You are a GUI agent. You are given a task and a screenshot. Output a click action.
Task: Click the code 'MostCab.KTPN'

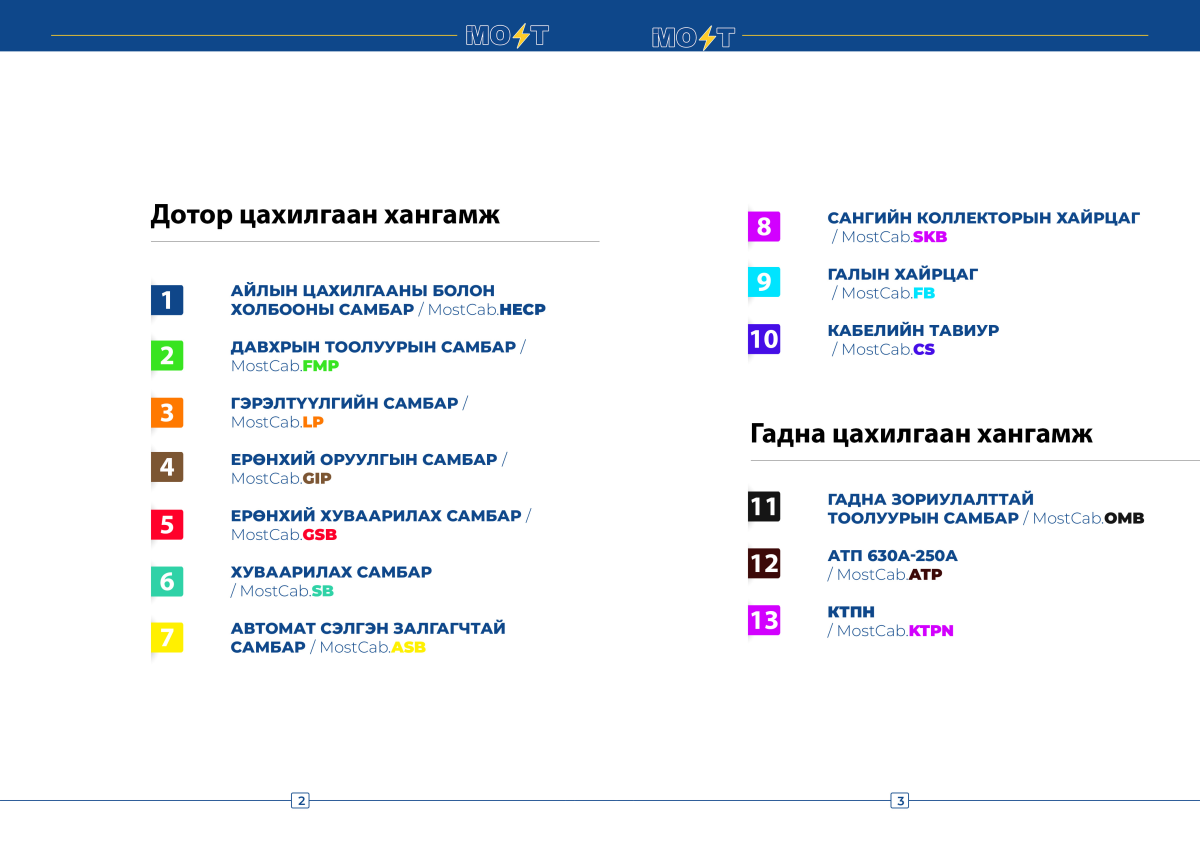coord(895,631)
